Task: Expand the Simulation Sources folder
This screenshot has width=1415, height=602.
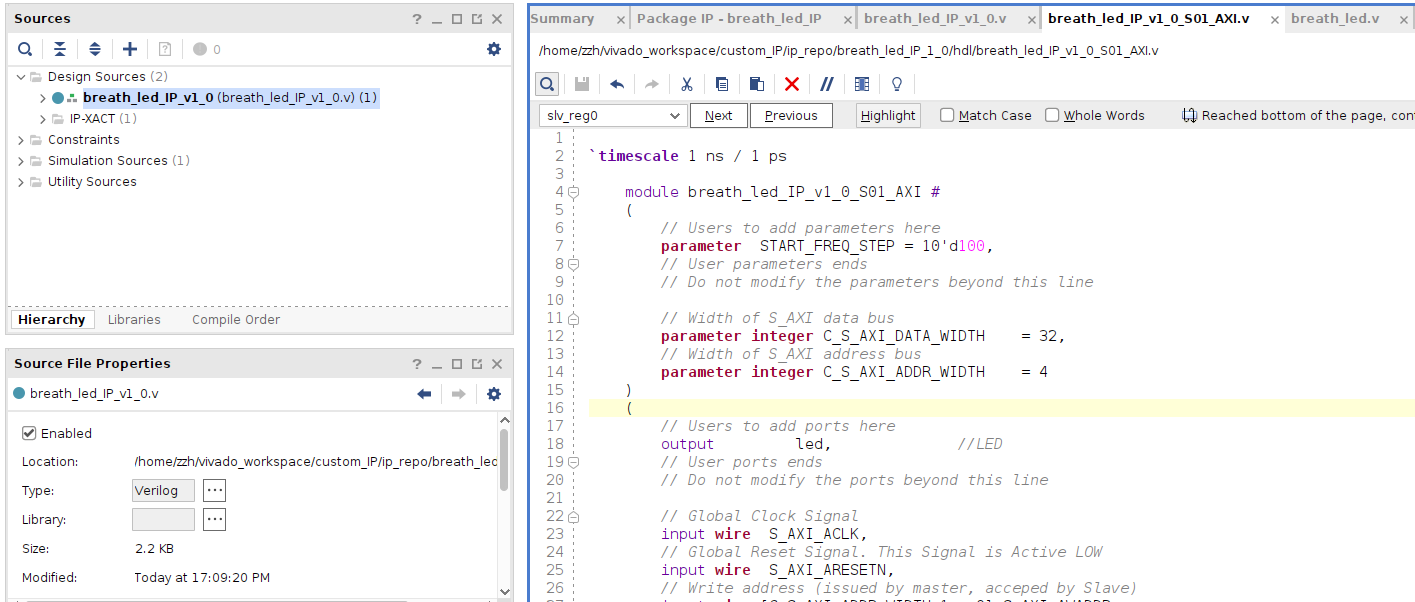Action: point(21,161)
